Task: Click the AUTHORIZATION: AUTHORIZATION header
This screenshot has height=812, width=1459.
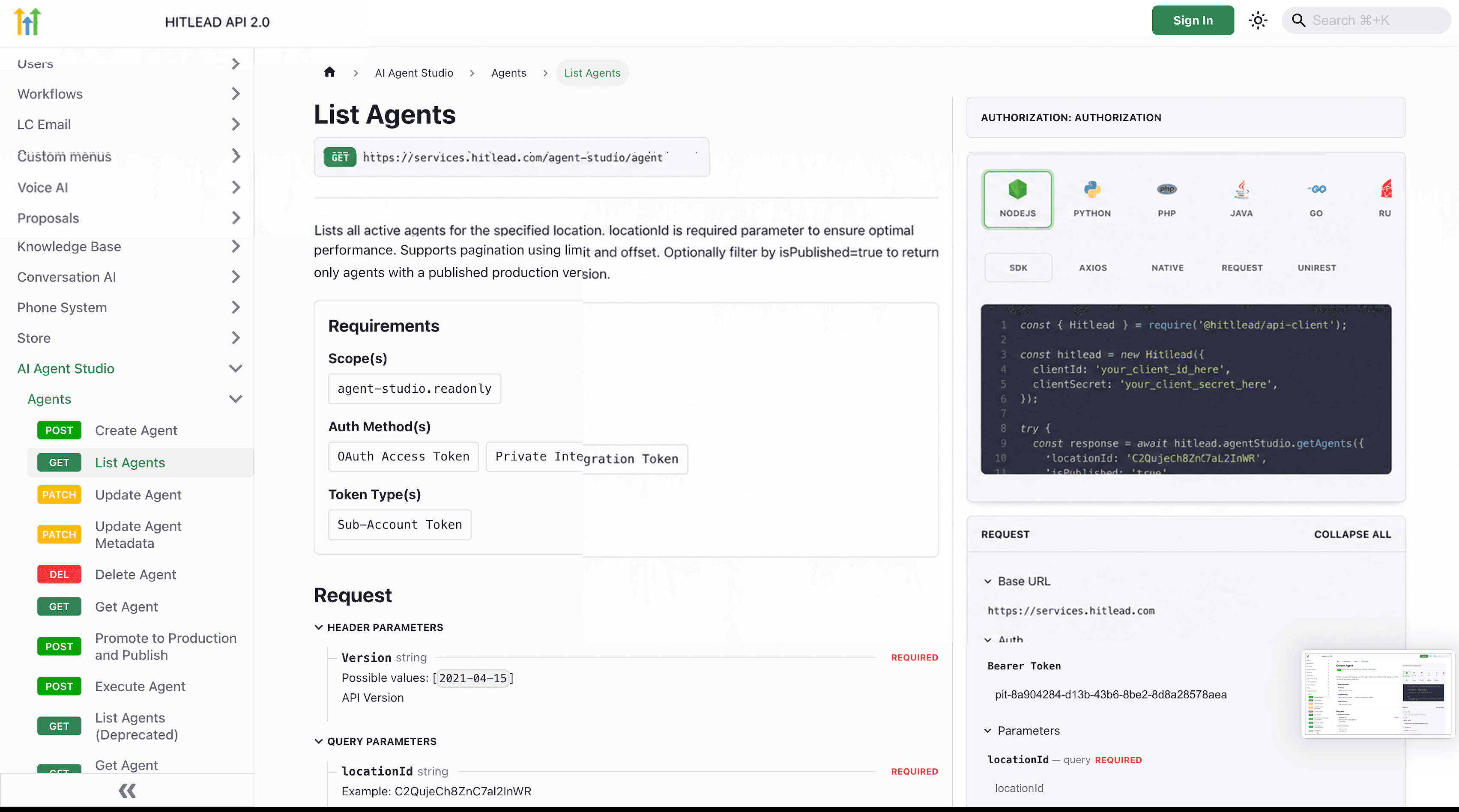Action: [1185, 117]
